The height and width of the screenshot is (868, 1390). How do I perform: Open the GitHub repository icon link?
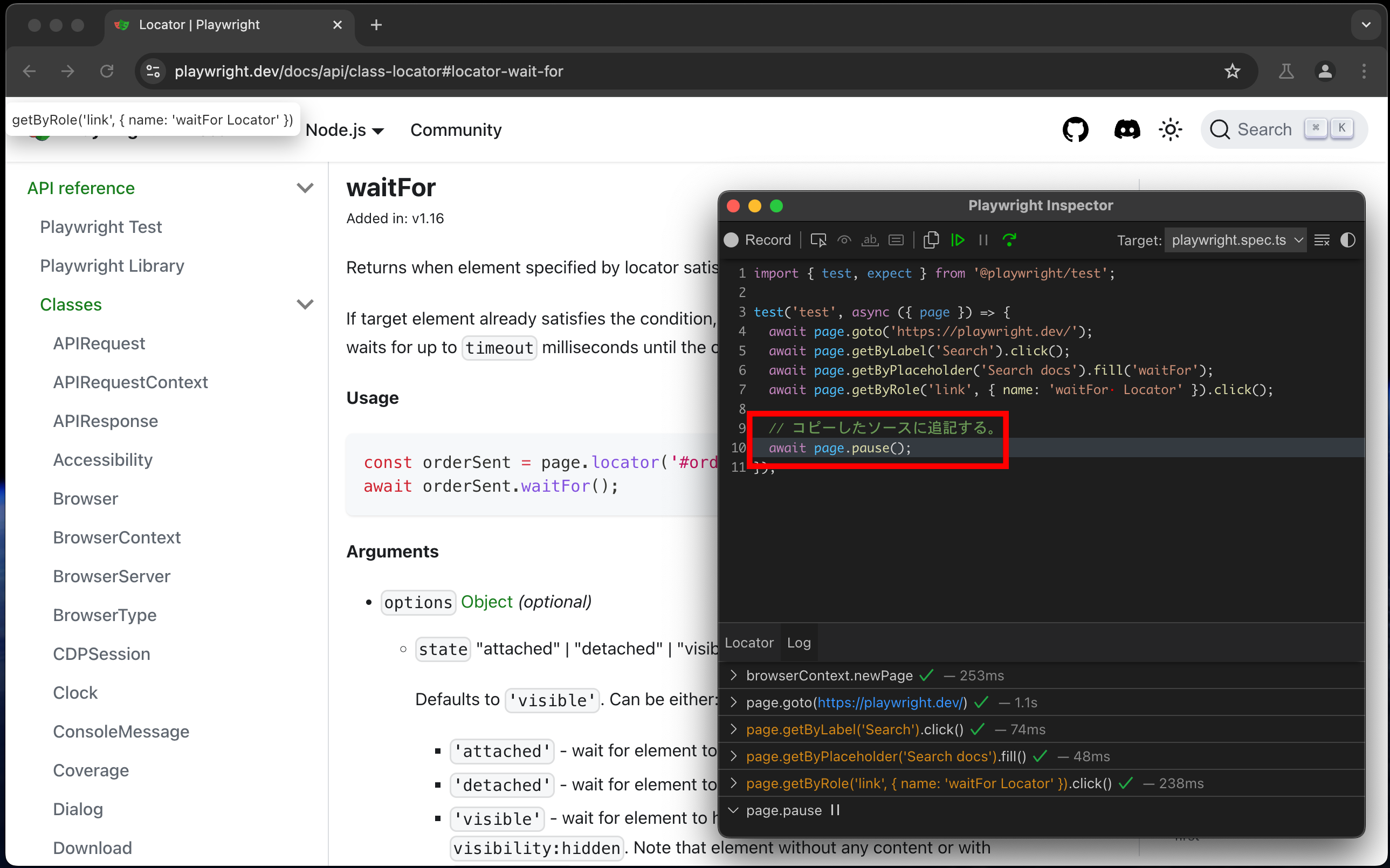(1075, 130)
